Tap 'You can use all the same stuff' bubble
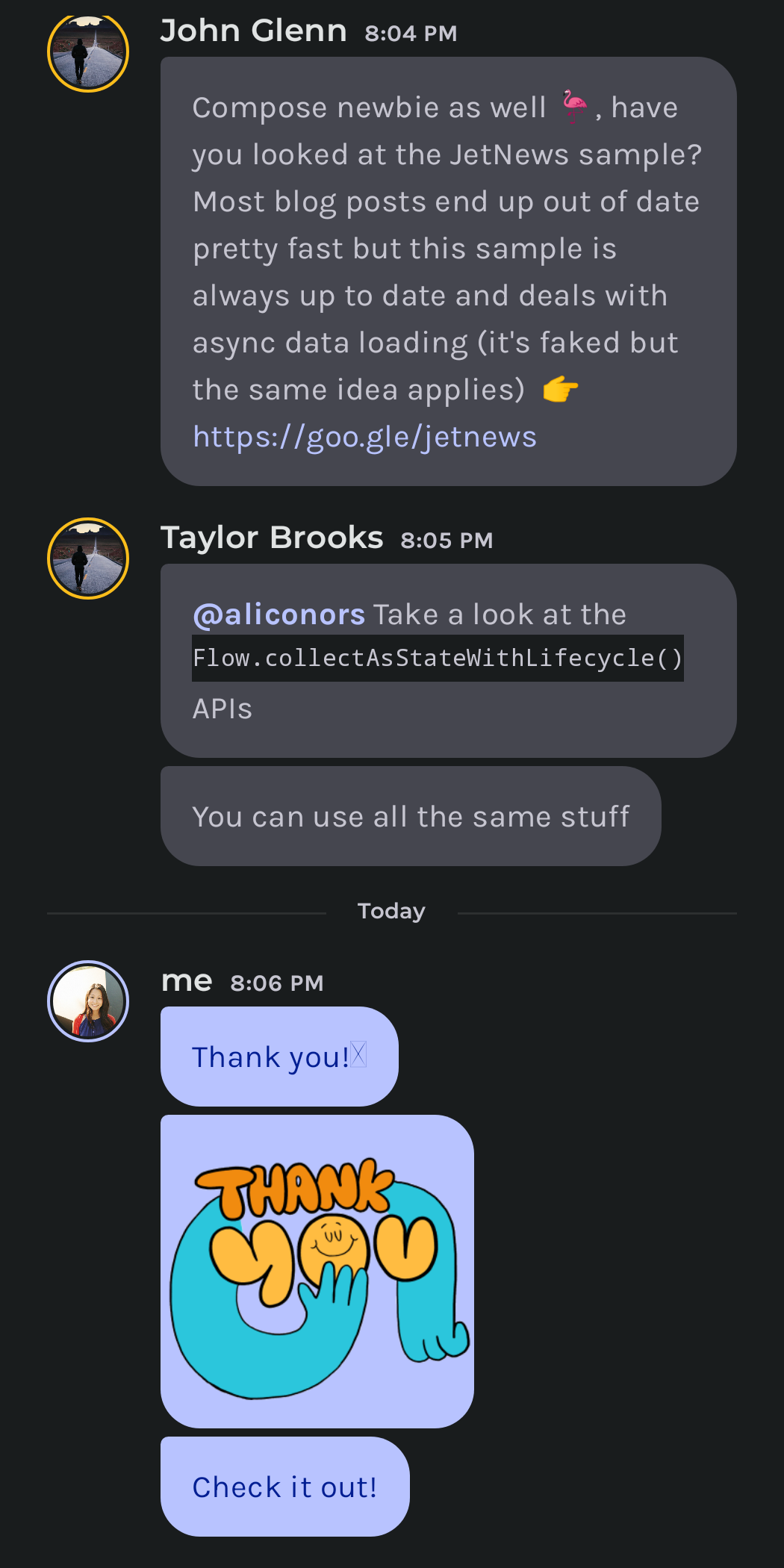This screenshot has height=1568, width=784. (x=411, y=816)
